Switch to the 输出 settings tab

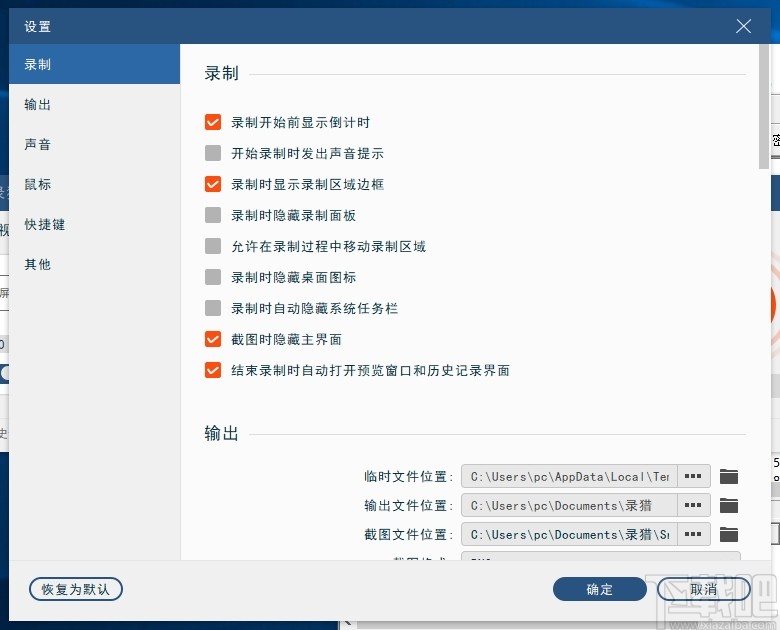(x=95, y=105)
